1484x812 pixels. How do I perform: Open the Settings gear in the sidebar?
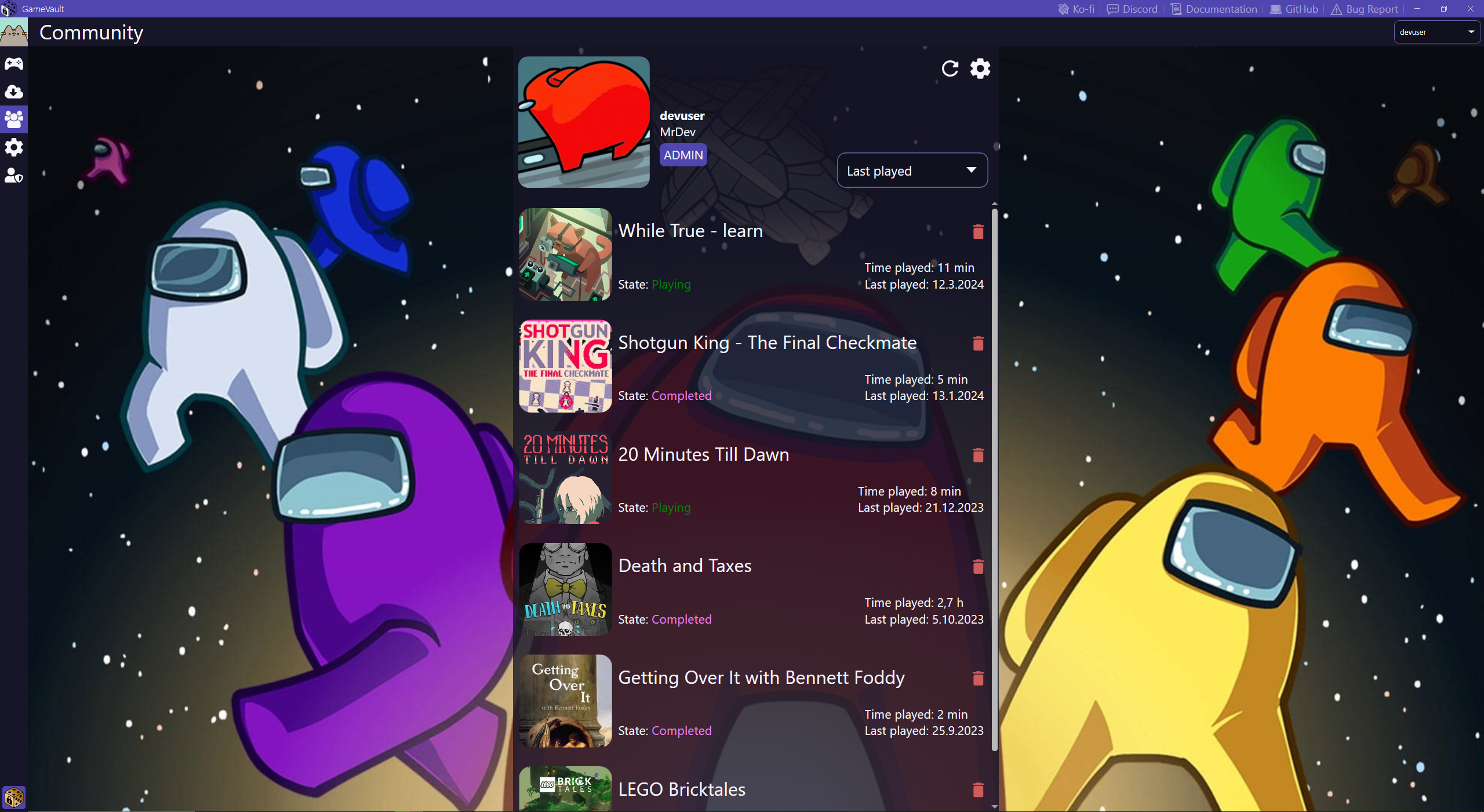tap(14, 147)
